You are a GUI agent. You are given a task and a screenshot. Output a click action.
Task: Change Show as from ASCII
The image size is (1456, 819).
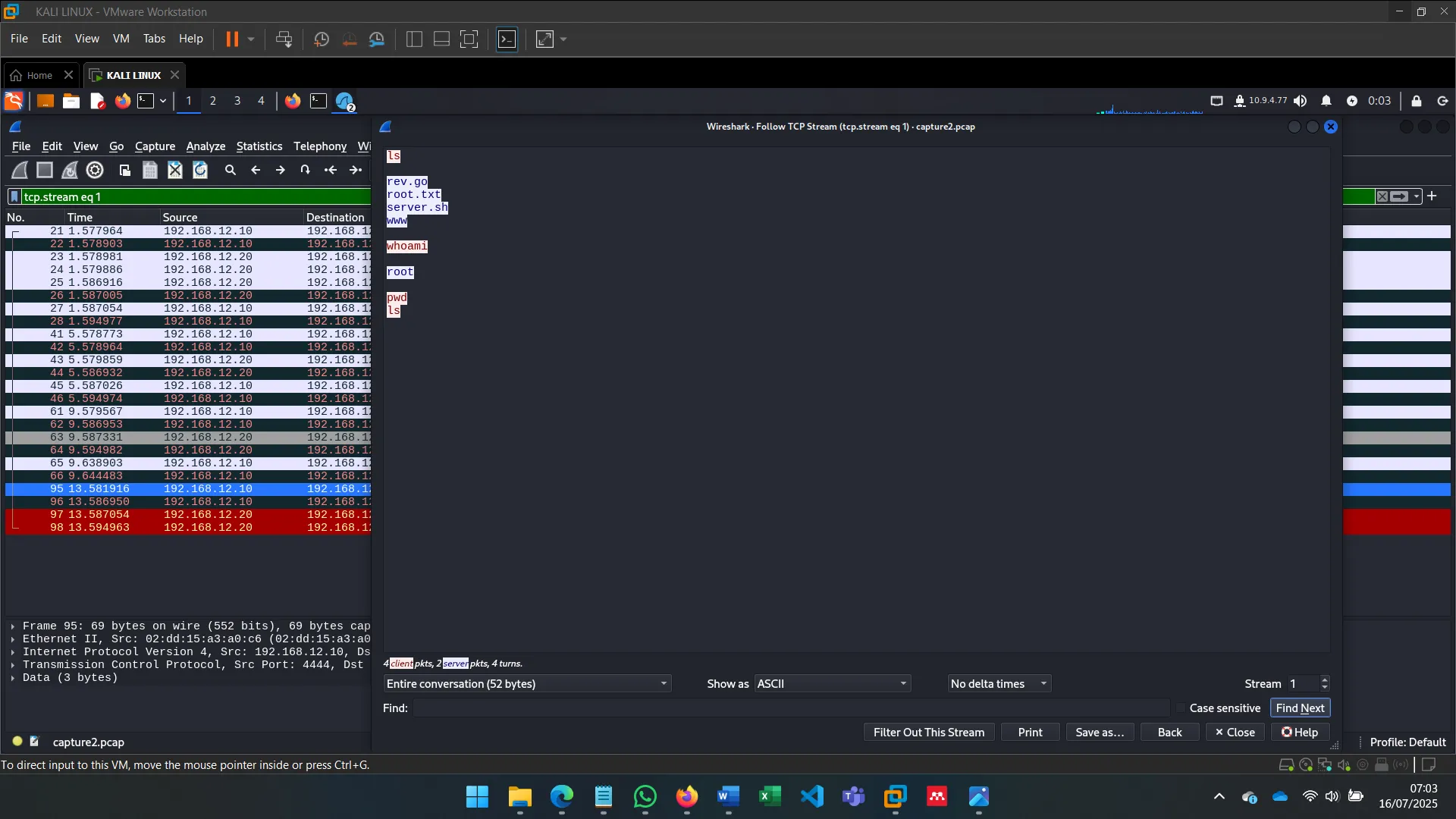(x=831, y=683)
